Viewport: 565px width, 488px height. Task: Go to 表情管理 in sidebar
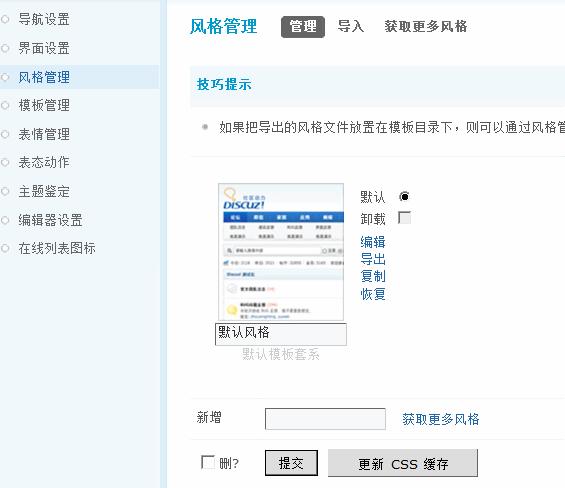(44, 134)
